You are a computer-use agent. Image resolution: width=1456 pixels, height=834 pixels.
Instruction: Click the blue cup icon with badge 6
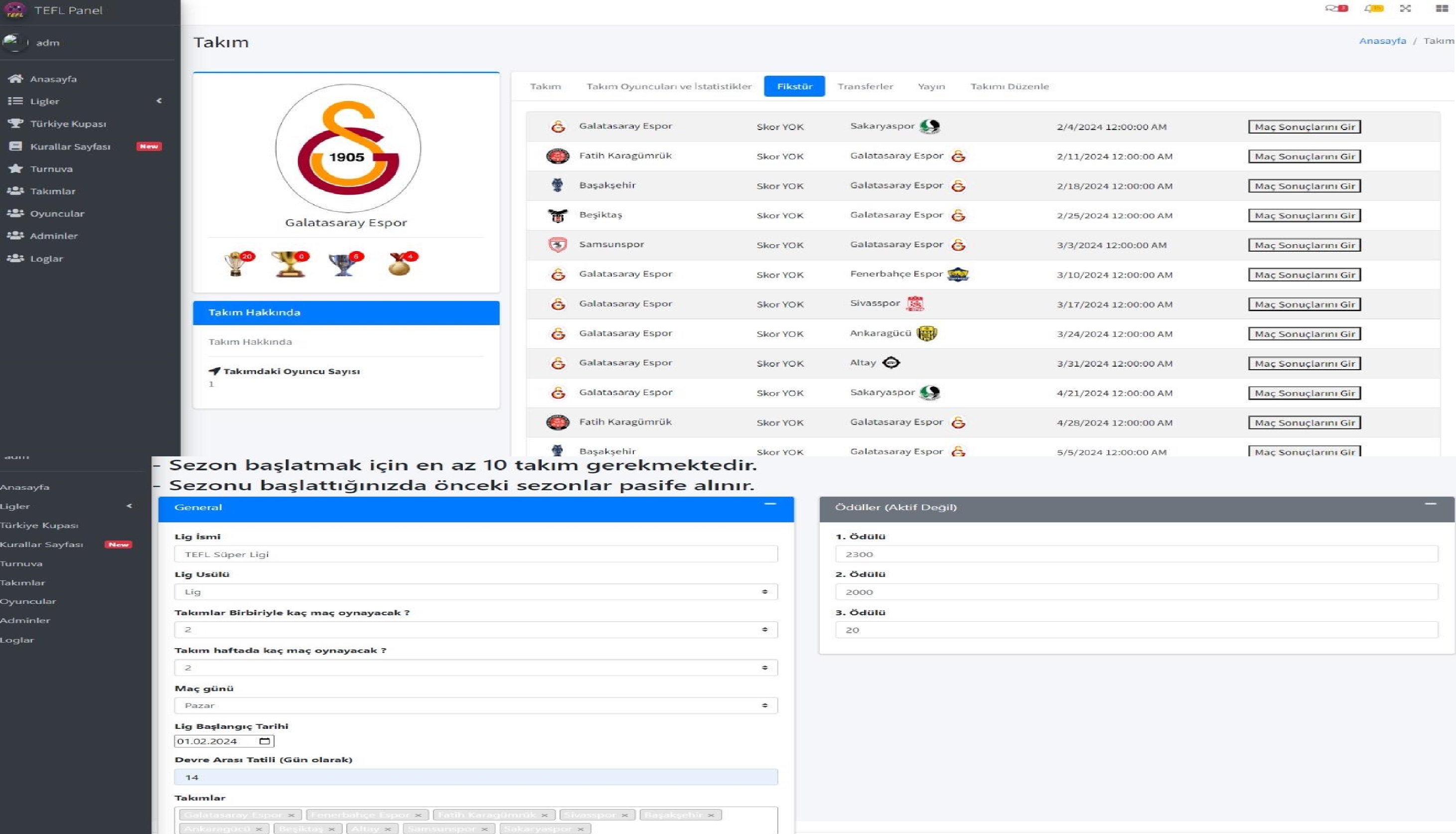344,264
